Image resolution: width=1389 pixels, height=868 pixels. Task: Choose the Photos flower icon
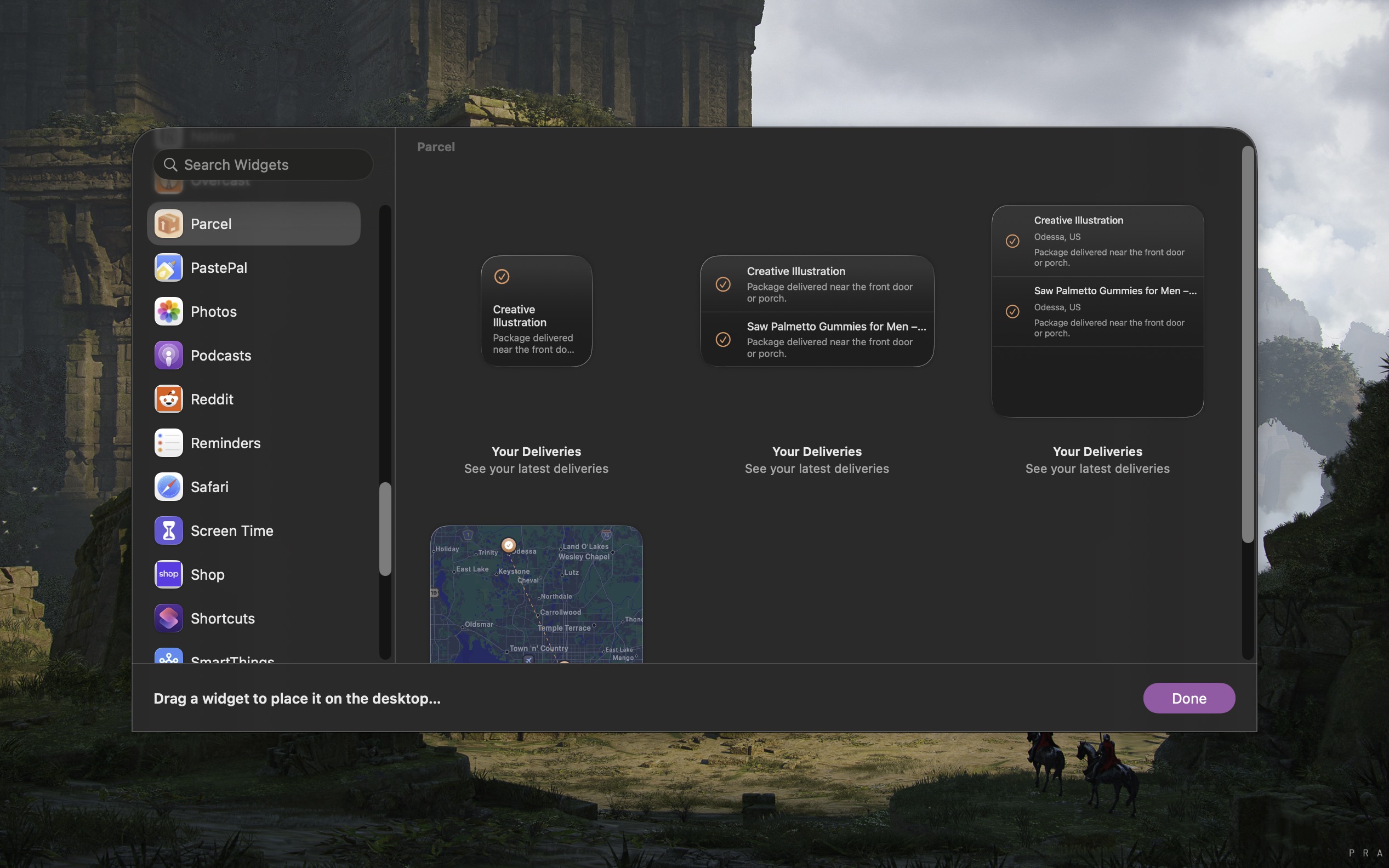(168, 312)
